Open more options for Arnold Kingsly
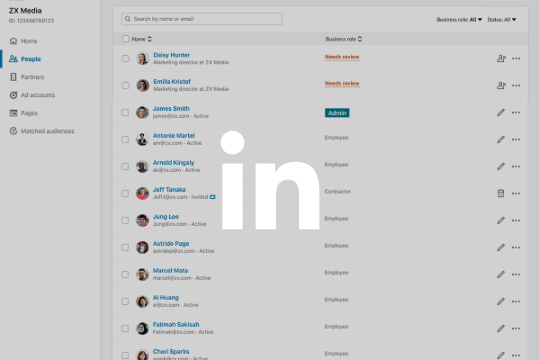 [x=516, y=166]
